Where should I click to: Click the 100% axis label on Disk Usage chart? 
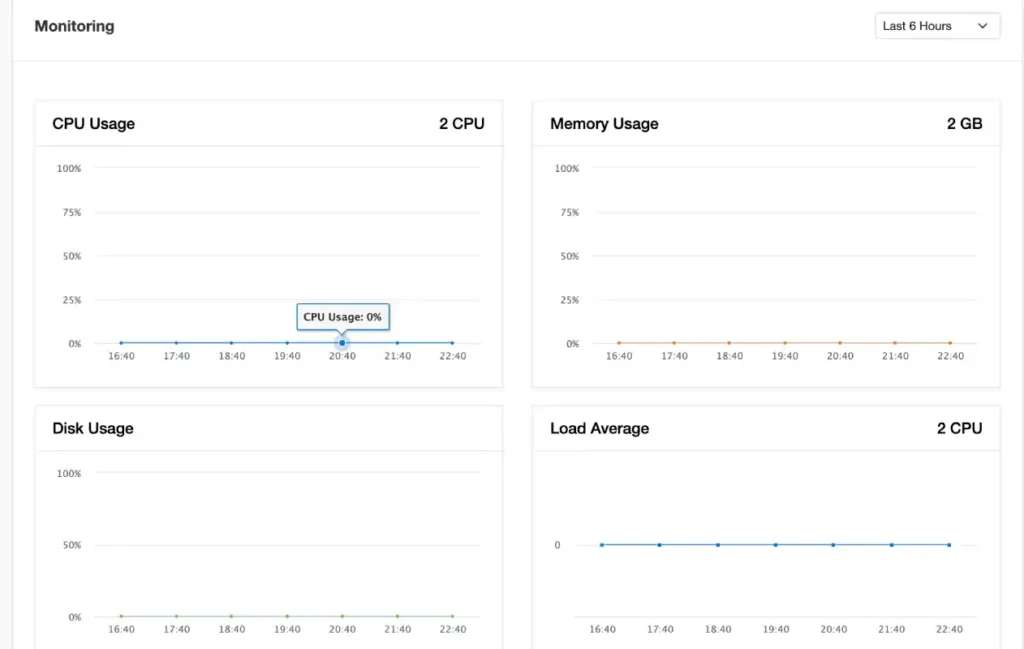pyautogui.click(x=69, y=473)
